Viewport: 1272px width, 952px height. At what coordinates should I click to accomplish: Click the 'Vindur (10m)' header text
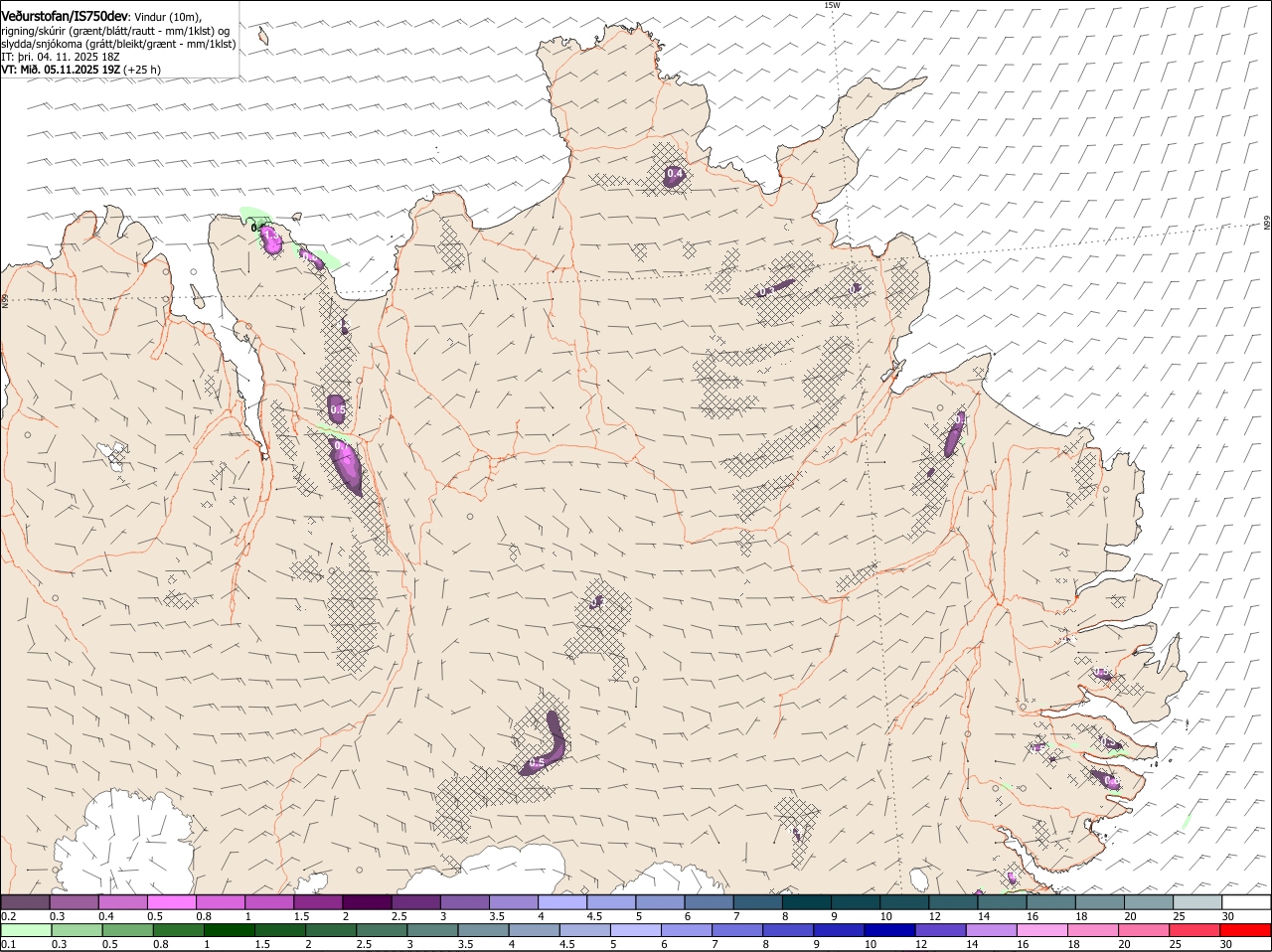(x=168, y=17)
